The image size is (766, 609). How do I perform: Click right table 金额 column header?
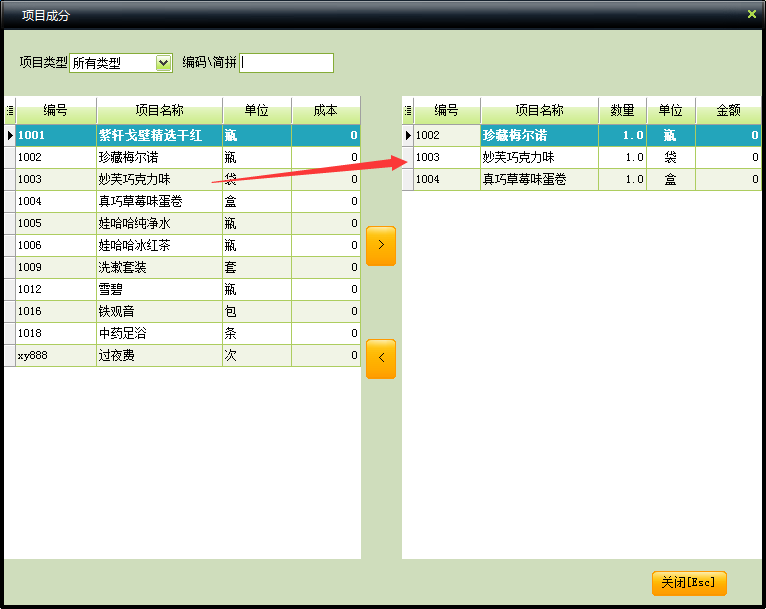pos(728,110)
